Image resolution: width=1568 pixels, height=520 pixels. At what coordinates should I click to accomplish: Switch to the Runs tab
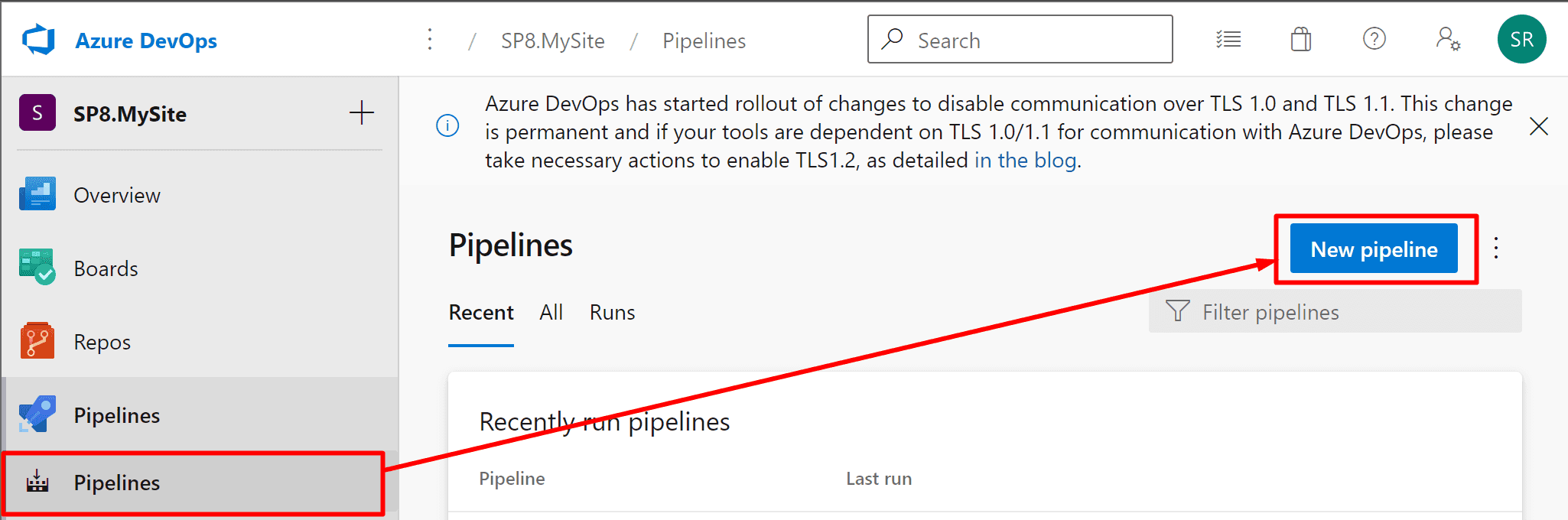tap(612, 313)
